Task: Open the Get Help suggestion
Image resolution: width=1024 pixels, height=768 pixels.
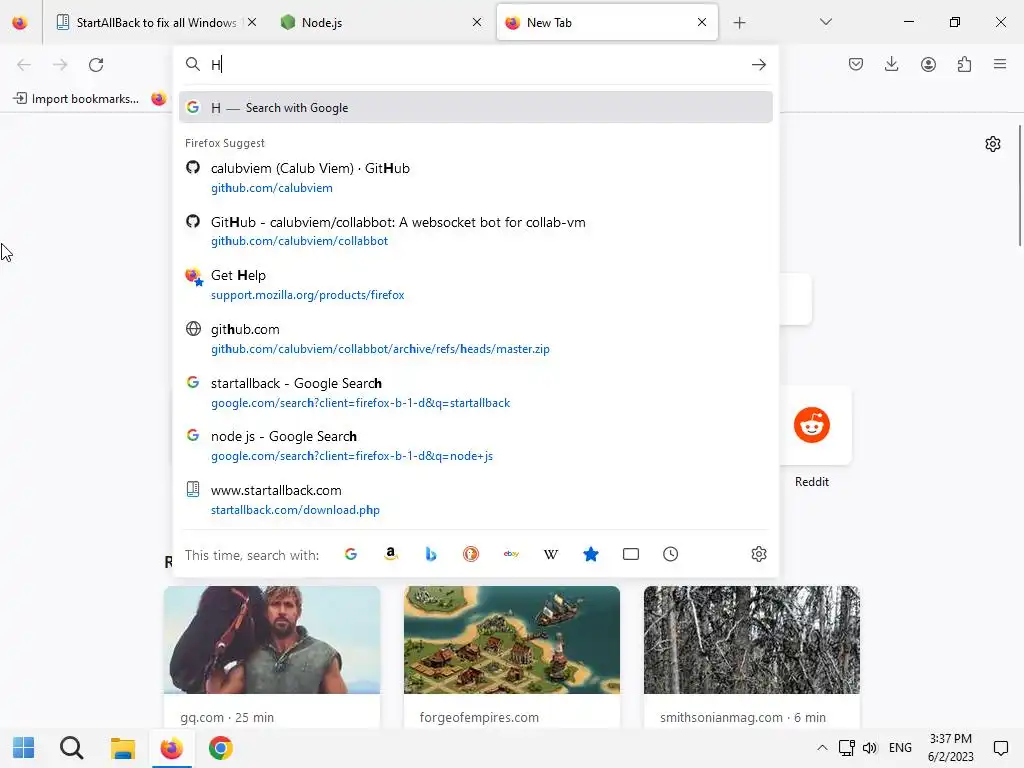Action: click(475, 285)
